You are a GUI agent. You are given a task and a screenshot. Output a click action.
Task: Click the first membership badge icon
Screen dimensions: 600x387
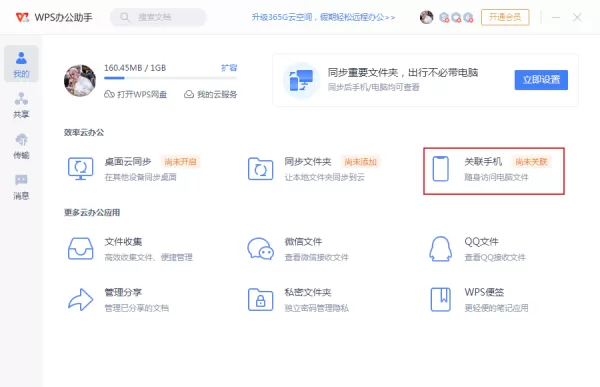tap(444, 17)
